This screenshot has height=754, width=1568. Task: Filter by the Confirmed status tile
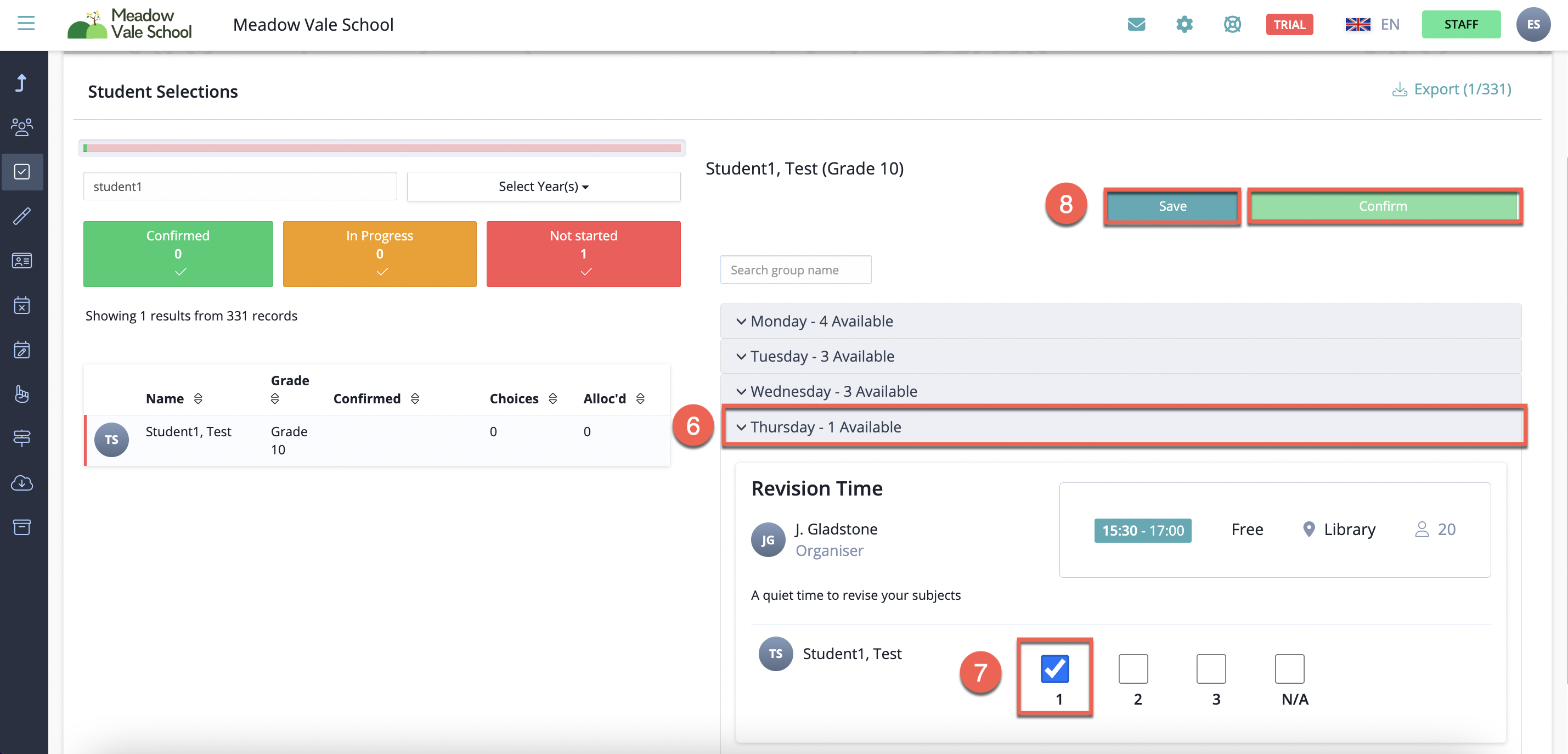(x=178, y=254)
